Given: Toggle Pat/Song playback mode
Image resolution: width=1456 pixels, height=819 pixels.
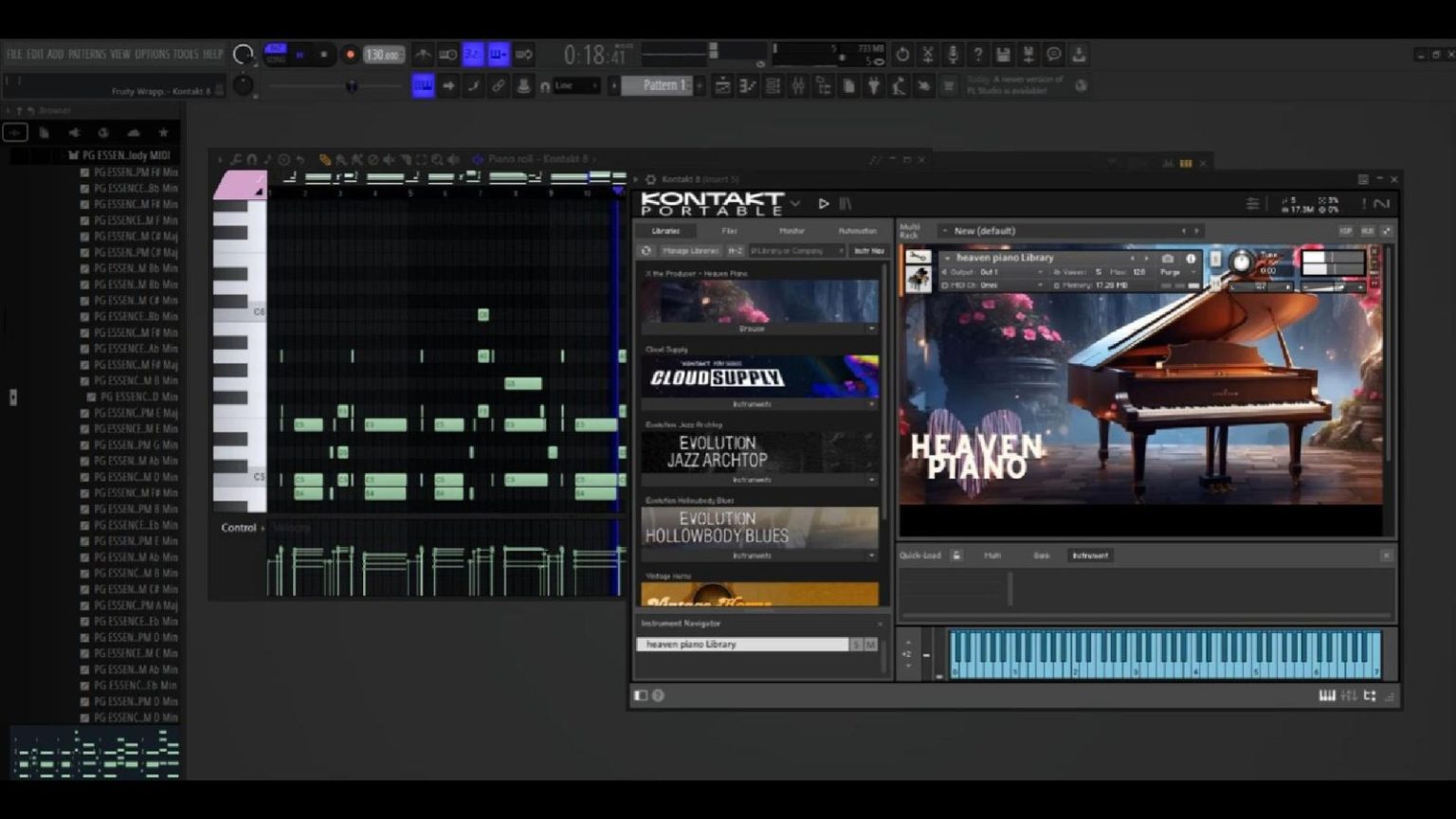Looking at the screenshot, I should (275, 54).
